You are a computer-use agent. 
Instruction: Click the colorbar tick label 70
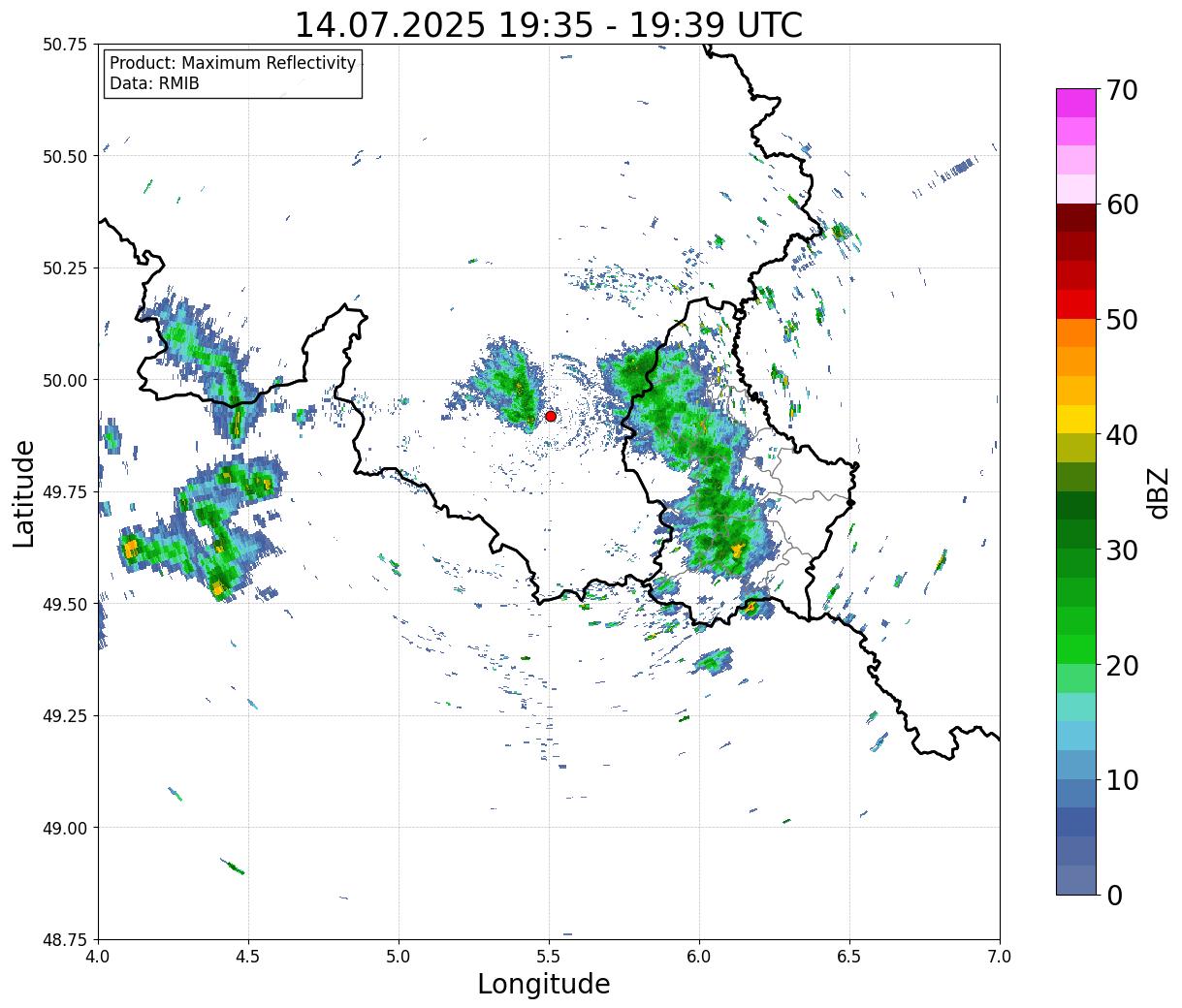(x=1122, y=90)
